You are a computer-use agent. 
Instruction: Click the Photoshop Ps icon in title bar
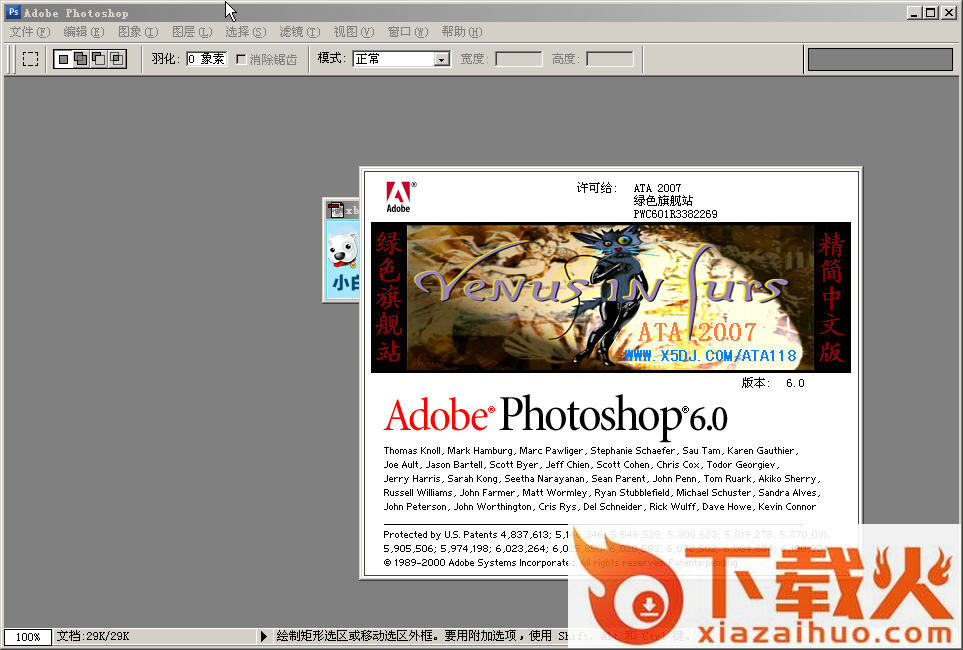click(x=13, y=12)
